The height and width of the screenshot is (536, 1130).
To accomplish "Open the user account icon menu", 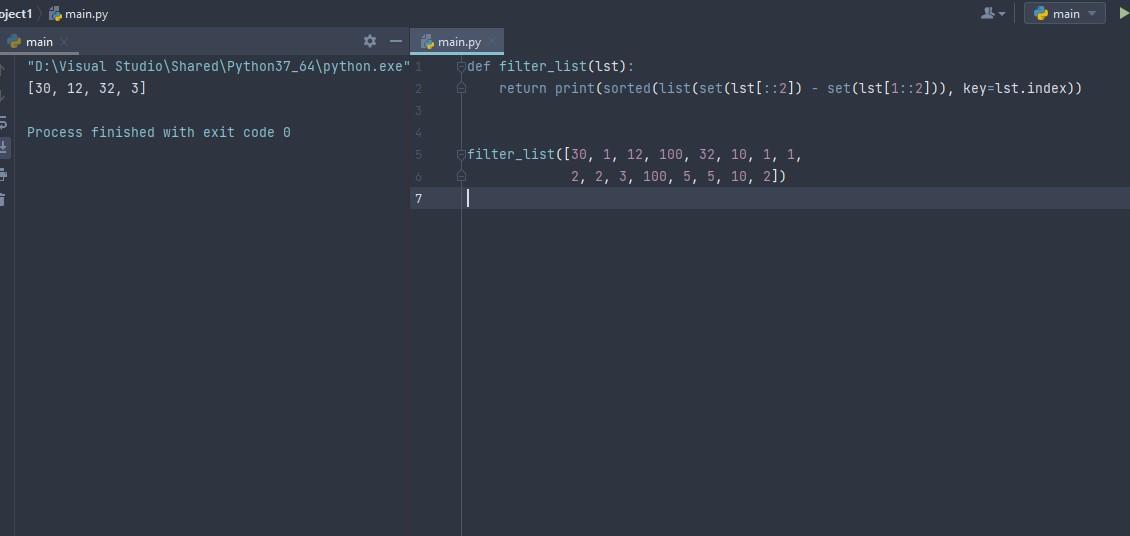I will (x=993, y=14).
